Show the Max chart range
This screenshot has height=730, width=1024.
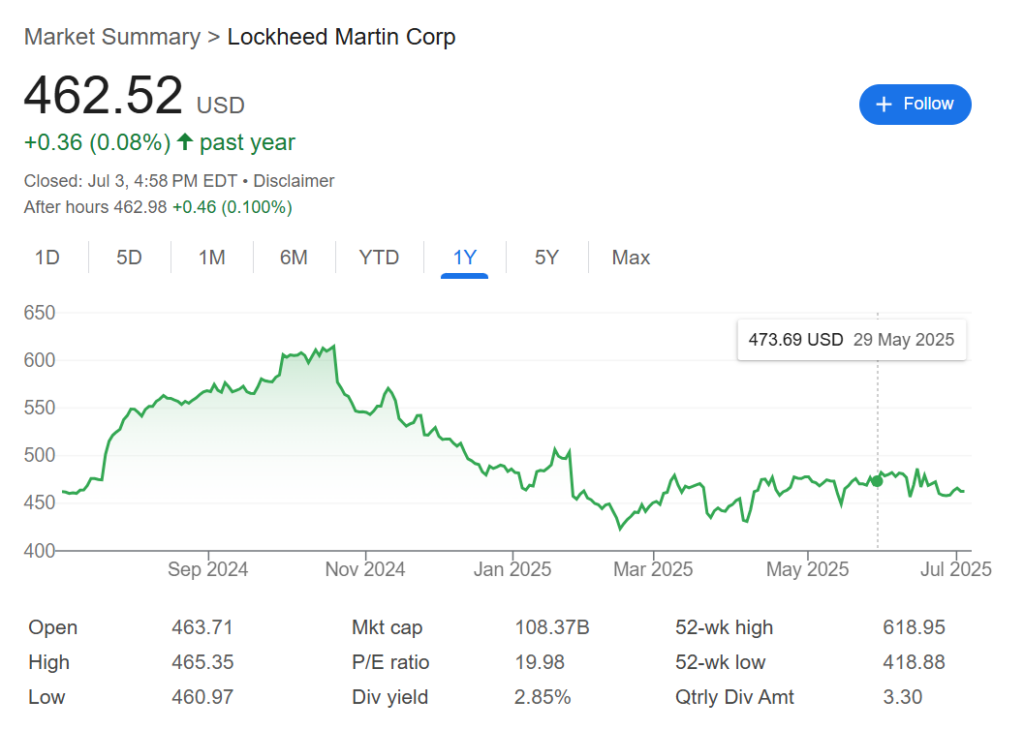click(x=631, y=257)
